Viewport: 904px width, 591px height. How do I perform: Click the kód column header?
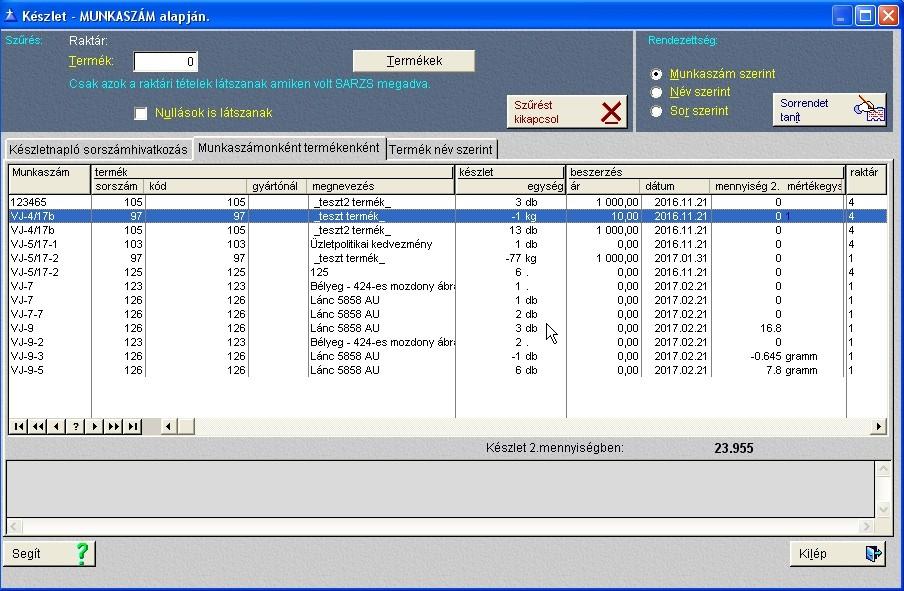[x=196, y=186]
